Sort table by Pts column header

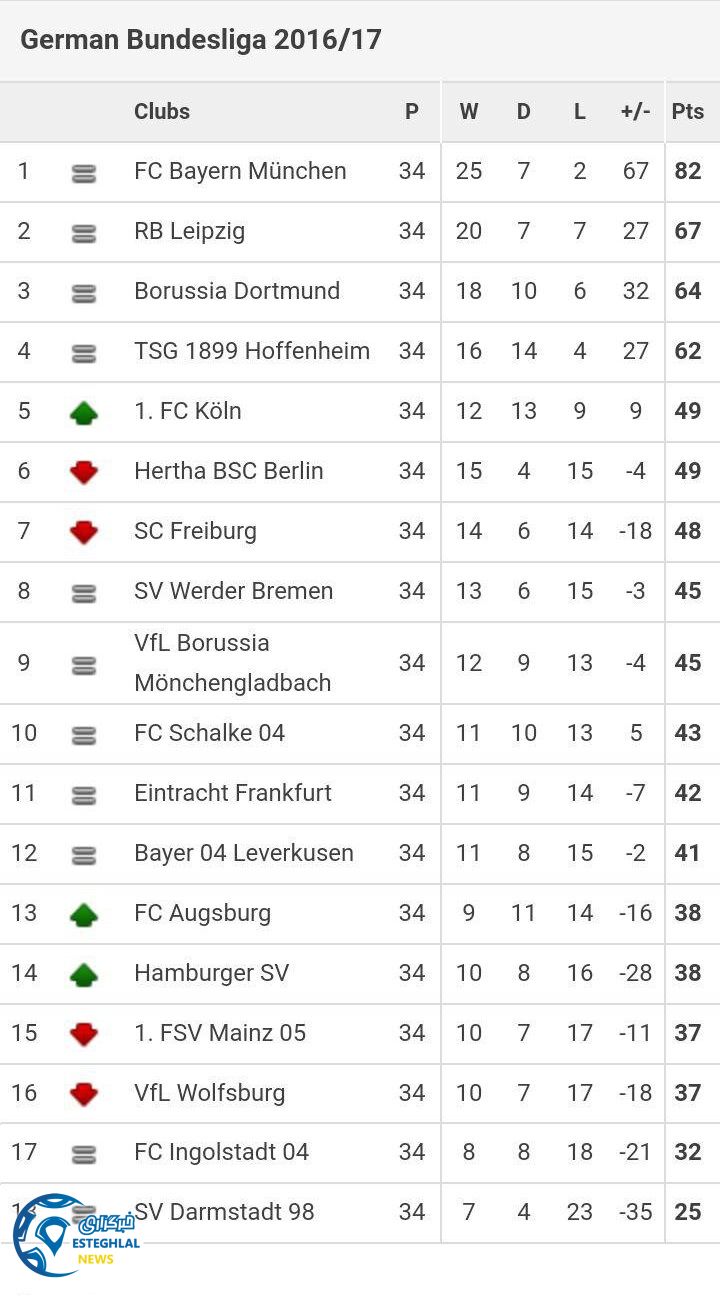688,111
